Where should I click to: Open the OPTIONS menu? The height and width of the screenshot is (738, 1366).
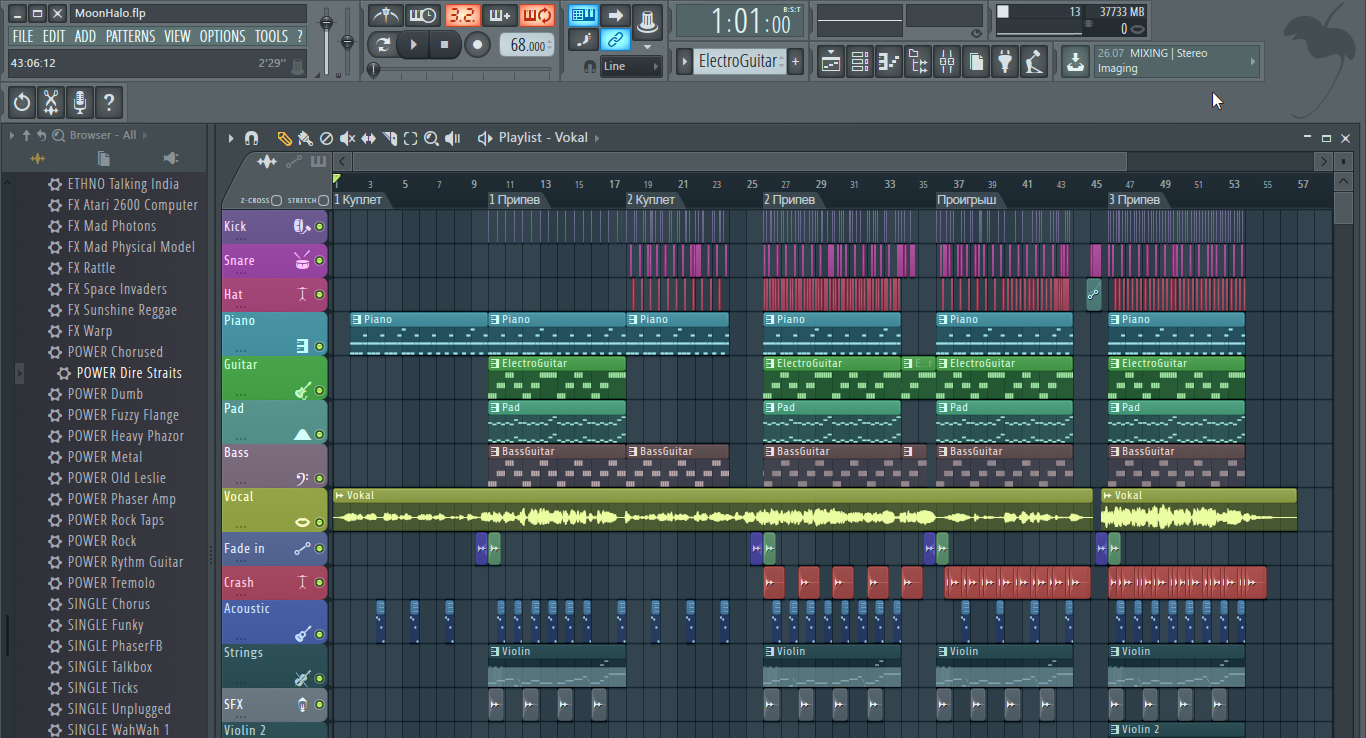(222, 36)
